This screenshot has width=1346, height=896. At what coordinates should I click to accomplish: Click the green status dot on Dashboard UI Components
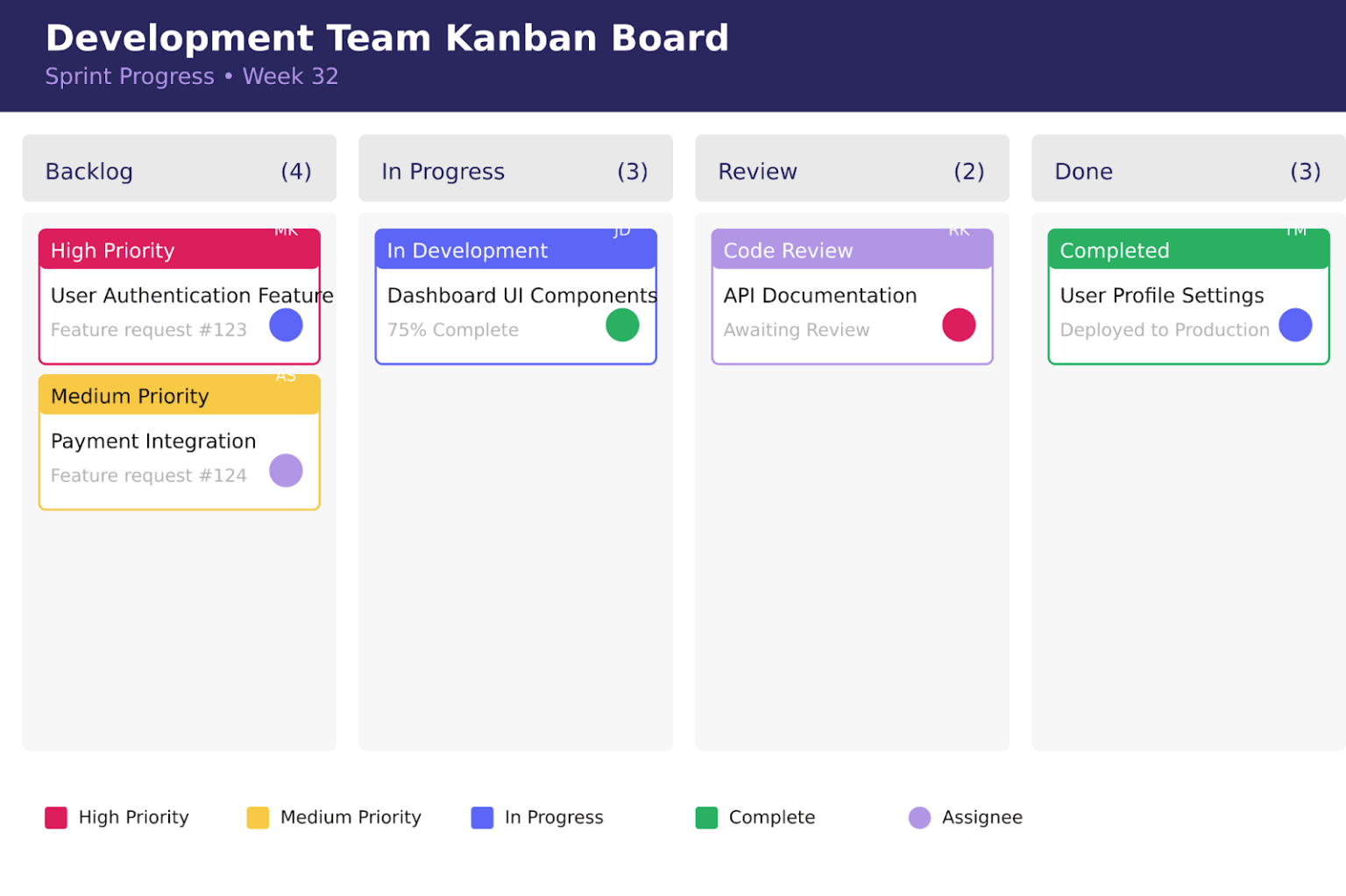tap(622, 325)
